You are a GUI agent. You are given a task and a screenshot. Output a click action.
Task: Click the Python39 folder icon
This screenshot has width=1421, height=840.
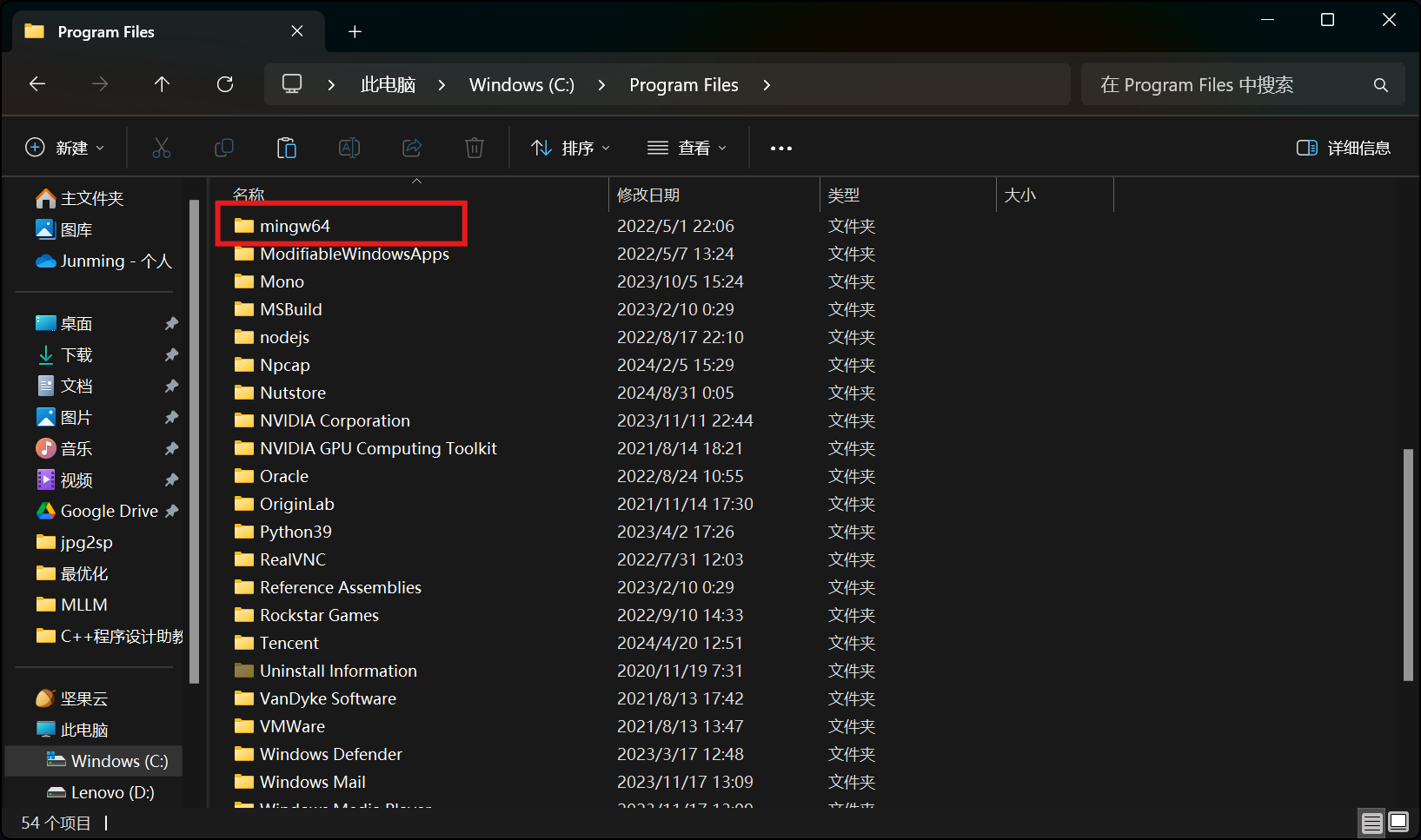(x=244, y=532)
